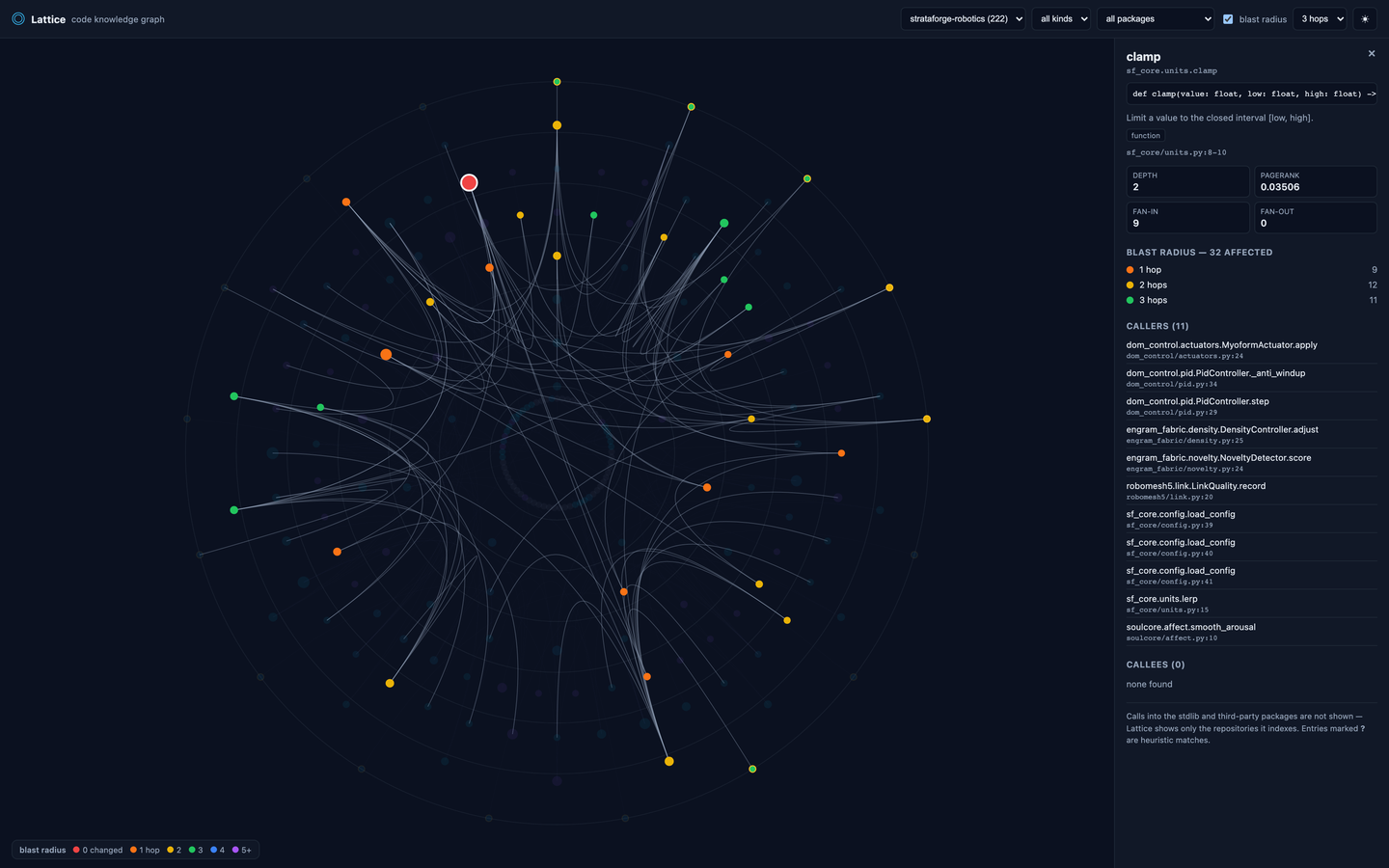The width and height of the screenshot is (1389, 868).
Task: Close the clamp details panel
Action: click(x=1372, y=54)
